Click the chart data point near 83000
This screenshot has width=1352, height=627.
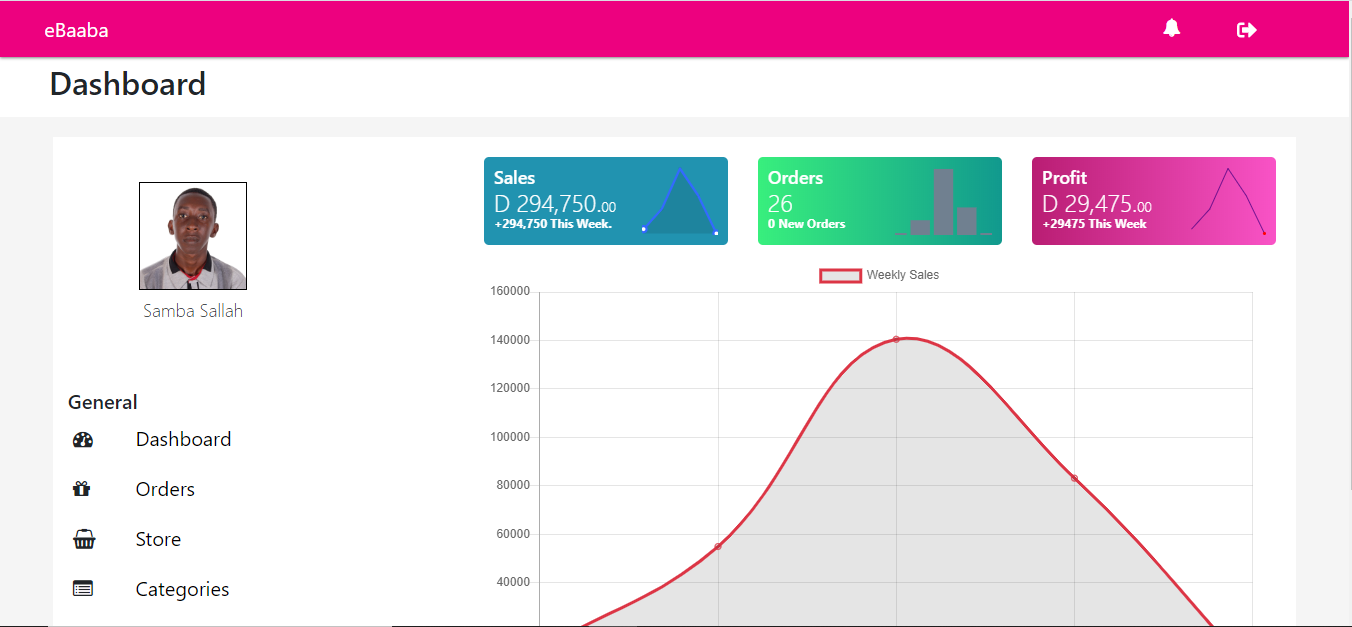click(x=1075, y=478)
